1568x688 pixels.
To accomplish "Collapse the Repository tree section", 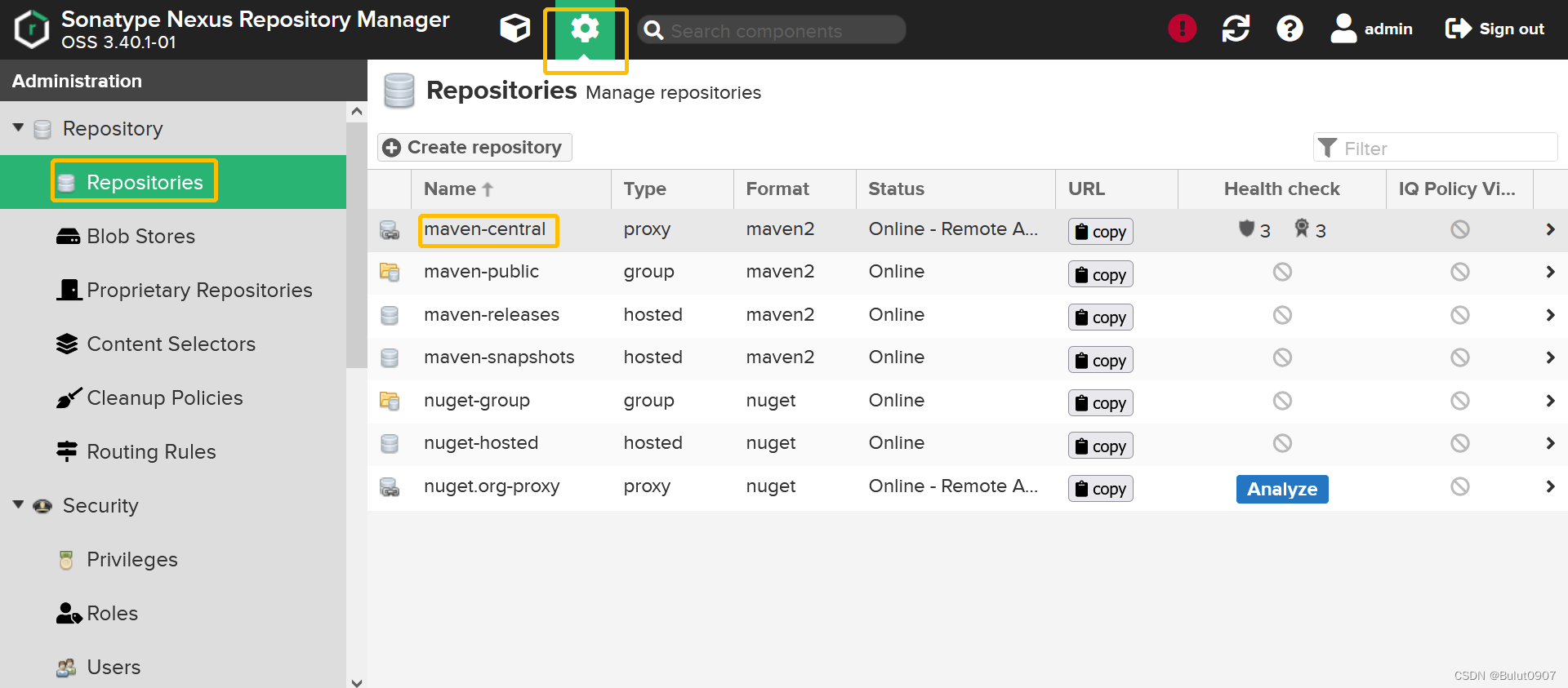I will coord(18,128).
